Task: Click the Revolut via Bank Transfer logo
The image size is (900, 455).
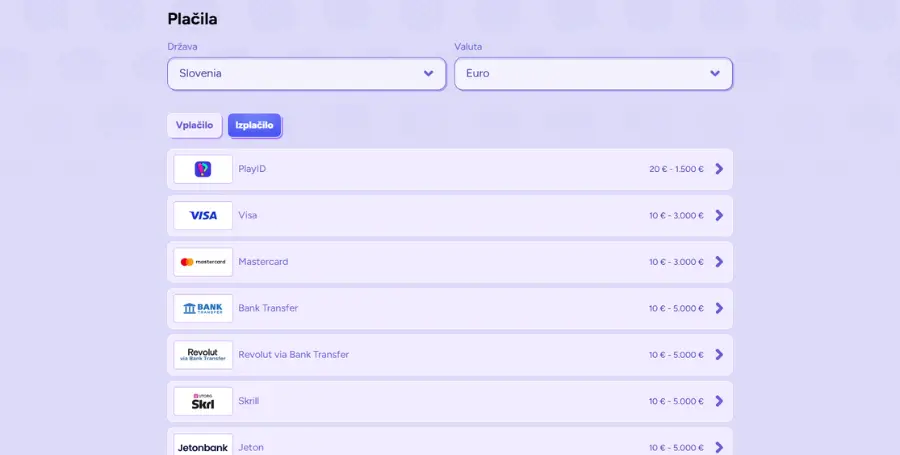Action: (x=203, y=355)
